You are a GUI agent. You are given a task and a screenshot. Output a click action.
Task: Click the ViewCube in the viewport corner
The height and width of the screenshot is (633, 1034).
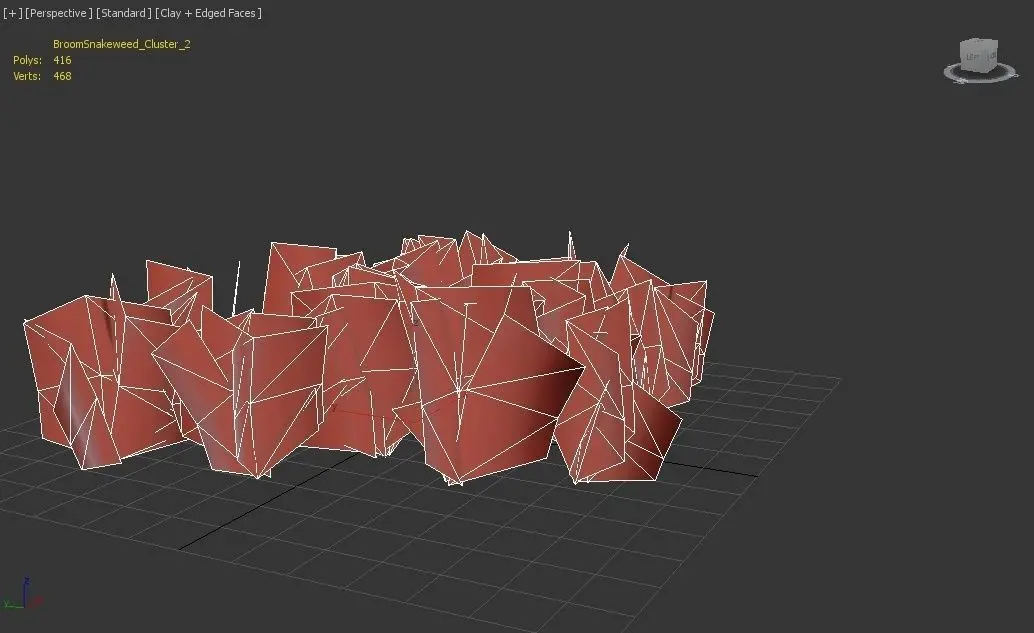979,56
